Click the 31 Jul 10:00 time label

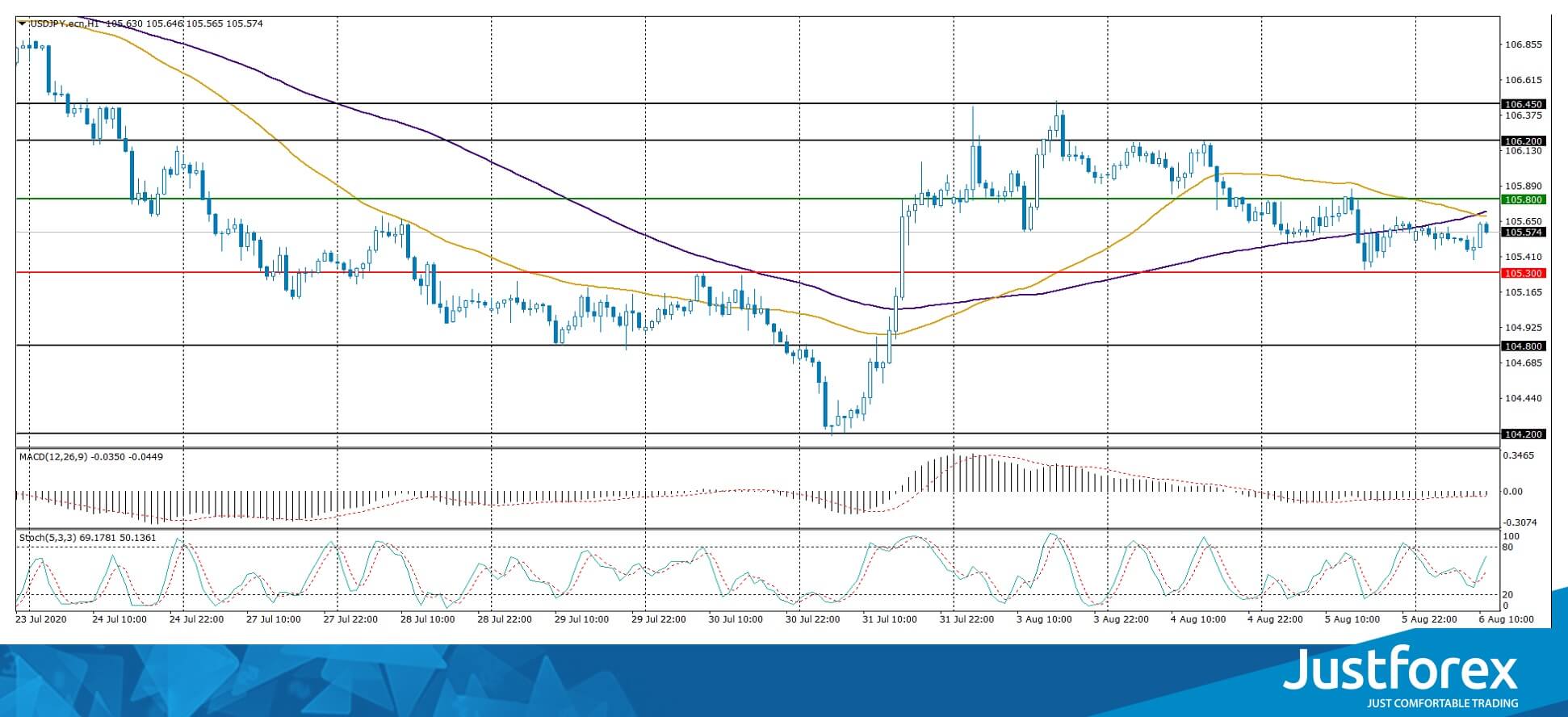pos(890,620)
